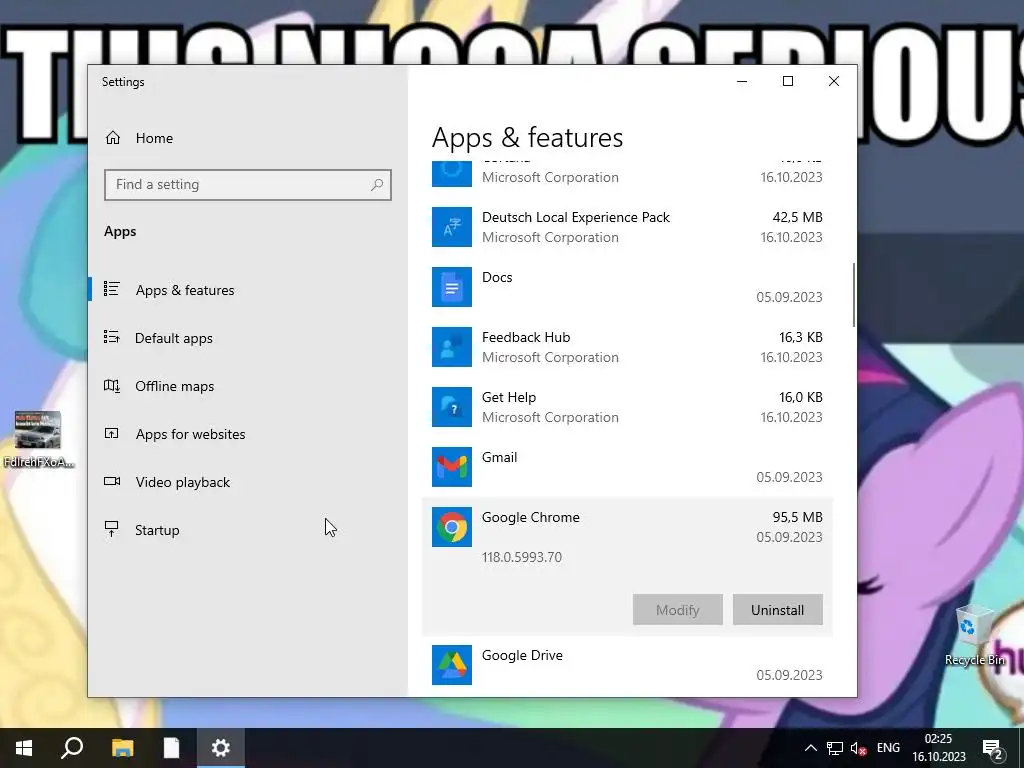Select the Gmail entry name
This screenshot has height=768, width=1024.
(x=500, y=457)
